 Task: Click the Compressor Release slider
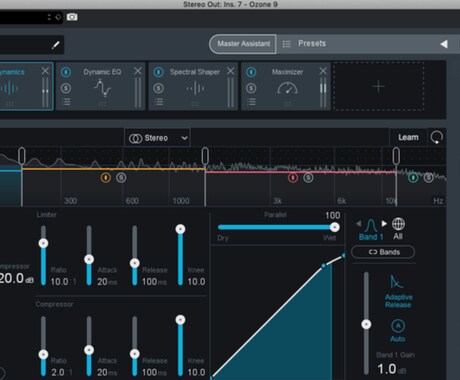click(x=135, y=346)
